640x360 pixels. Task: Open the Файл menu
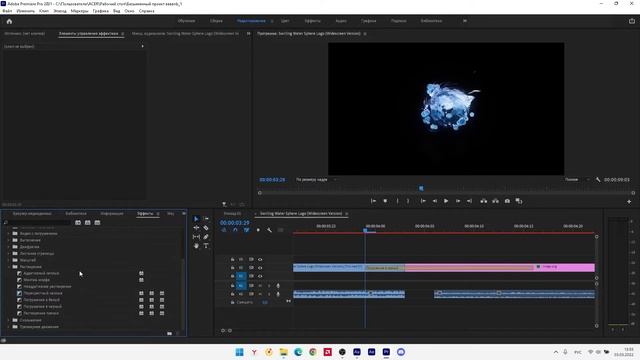coord(7,11)
